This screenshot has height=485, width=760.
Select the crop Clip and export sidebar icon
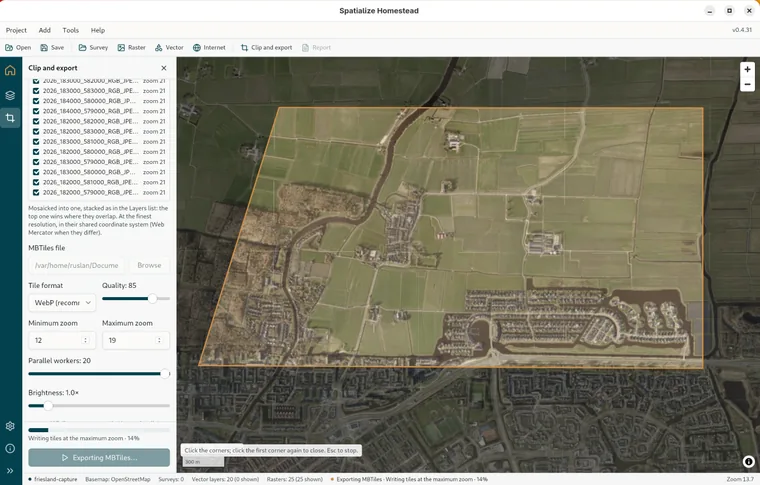10,118
